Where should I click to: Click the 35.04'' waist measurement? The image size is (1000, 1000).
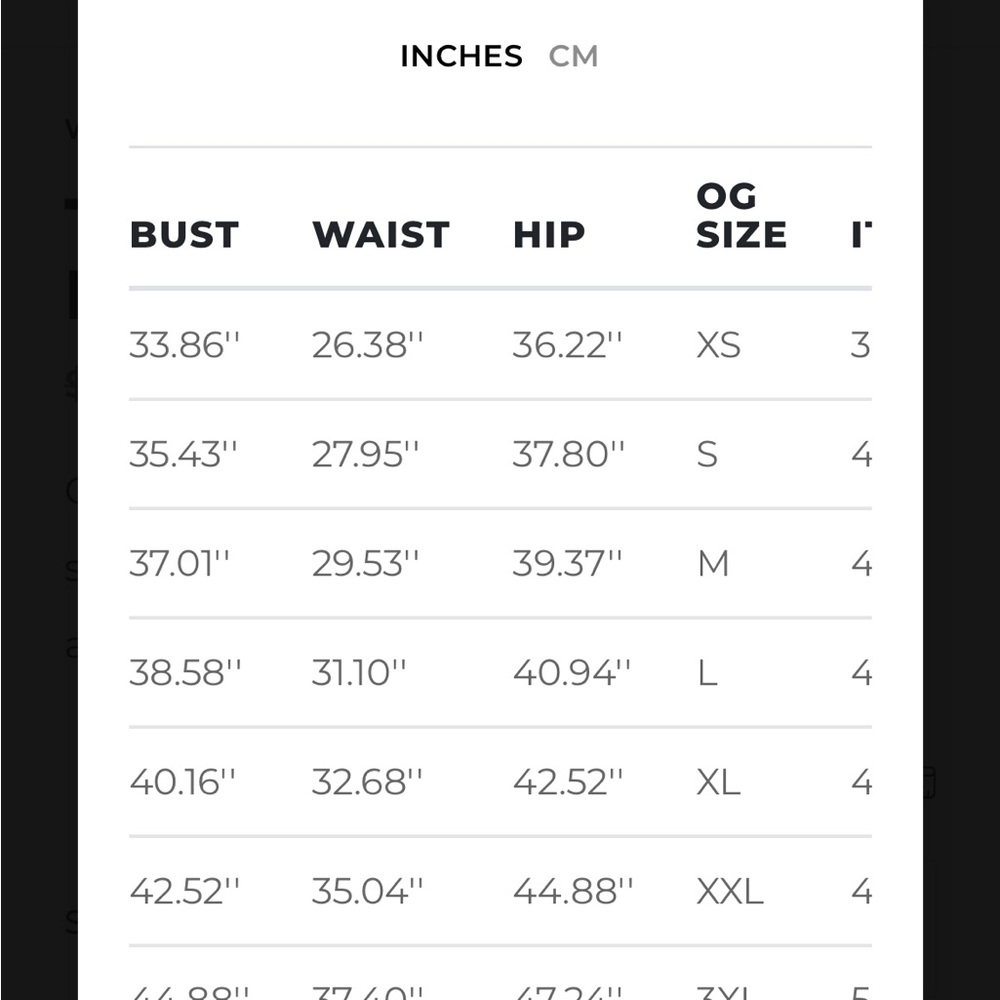(x=367, y=891)
